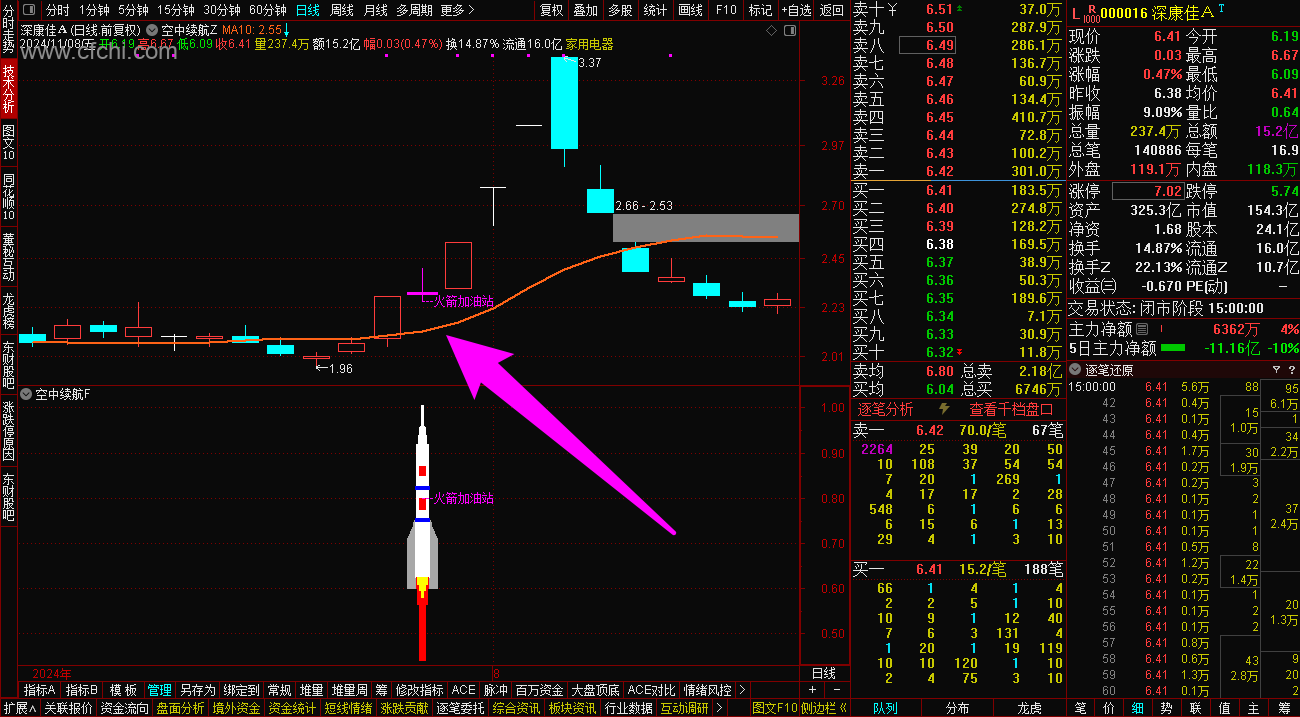The image size is (1300, 717).
Task: Click the 管理 indicator tab
Action: click(x=159, y=690)
